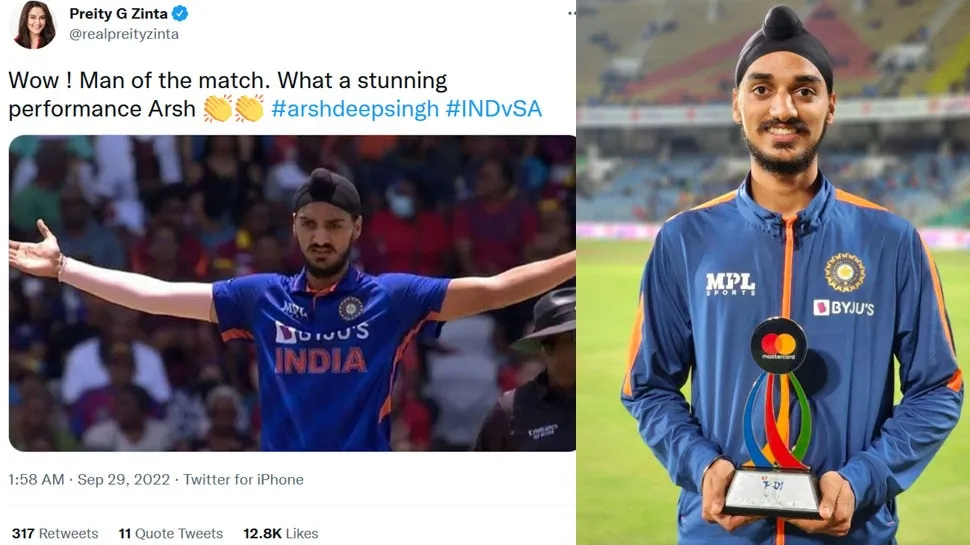This screenshot has height=545, width=970.
Task: Click the 1:58 AM timestamp
Action: click(36, 479)
